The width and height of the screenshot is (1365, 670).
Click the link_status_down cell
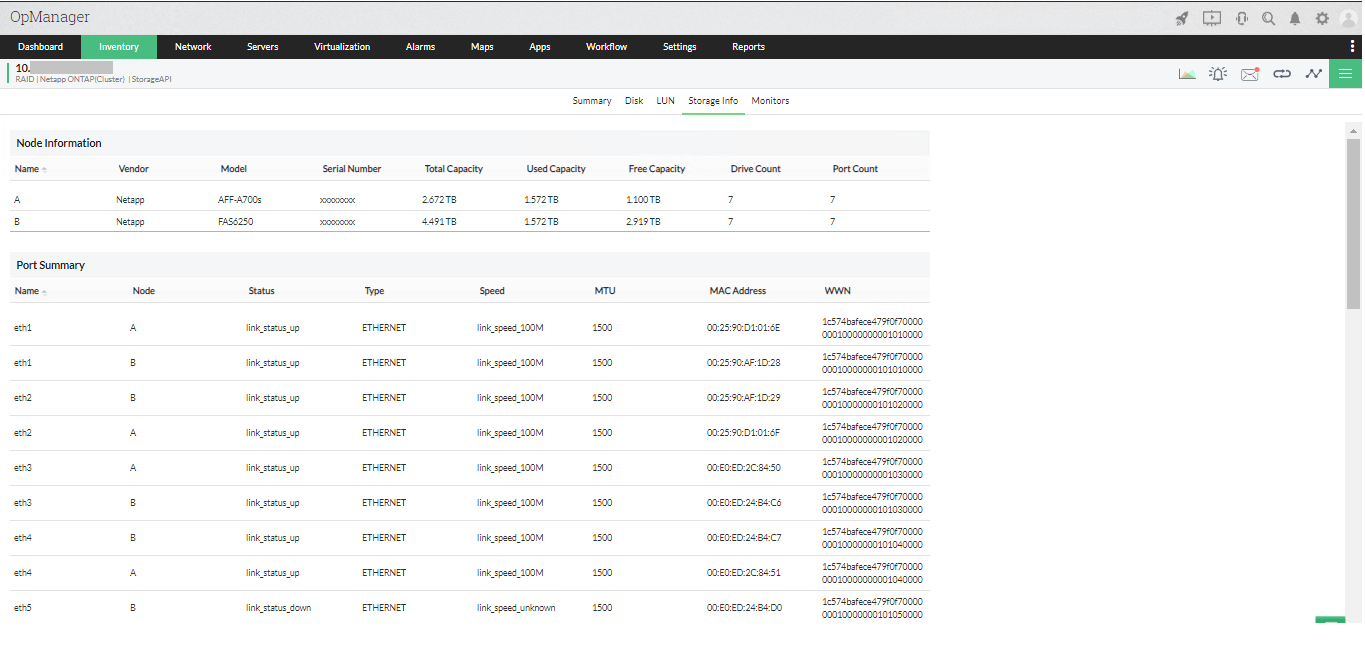point(278,608)
